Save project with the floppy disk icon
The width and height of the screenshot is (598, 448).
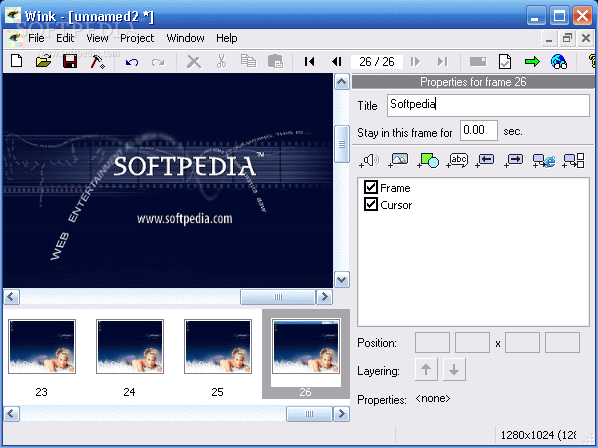pyautogui.click(x=70, y=61)
